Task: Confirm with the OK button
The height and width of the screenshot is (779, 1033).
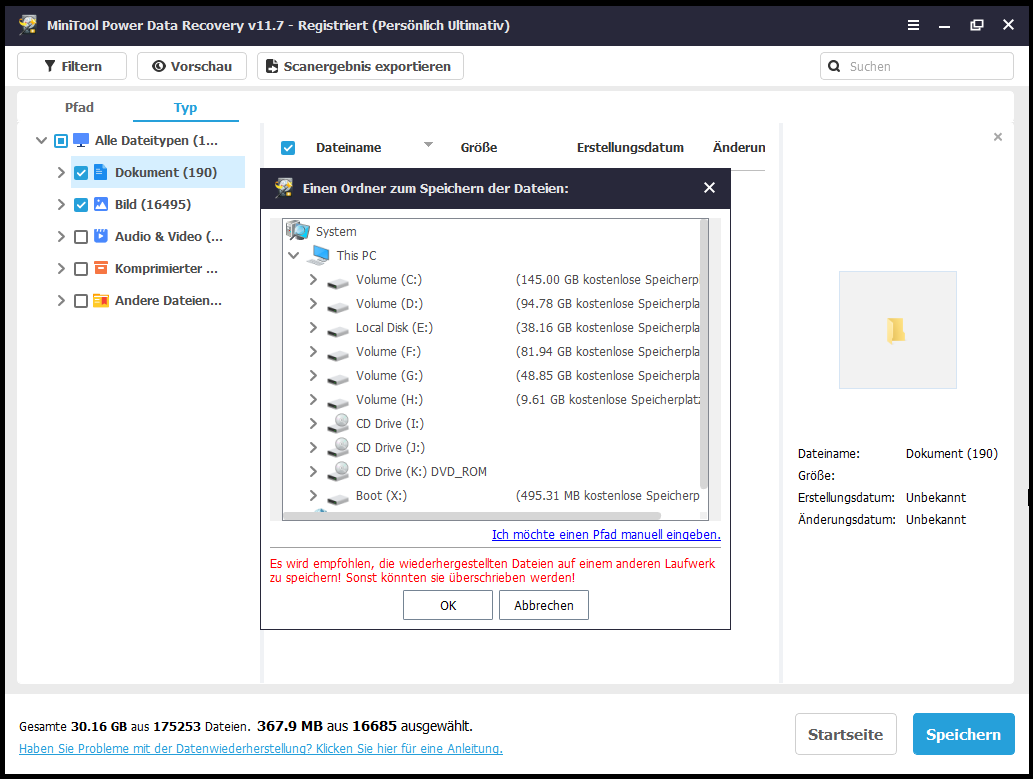Action: click(448, 605)
